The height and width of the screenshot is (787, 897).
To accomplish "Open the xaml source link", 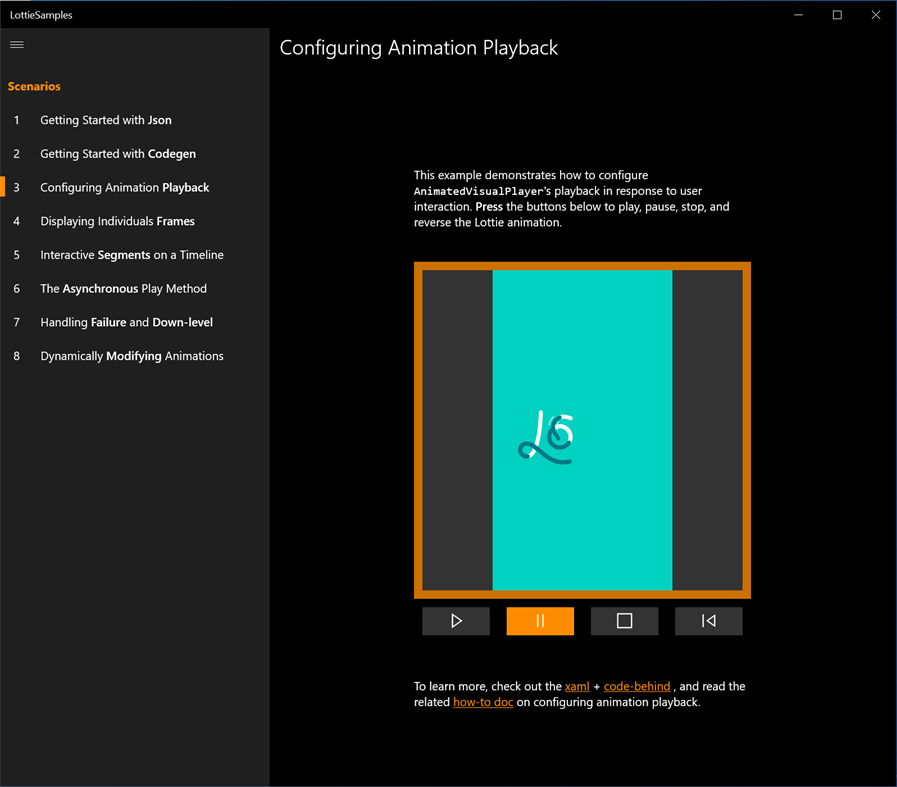I will [x=577, y=686].
